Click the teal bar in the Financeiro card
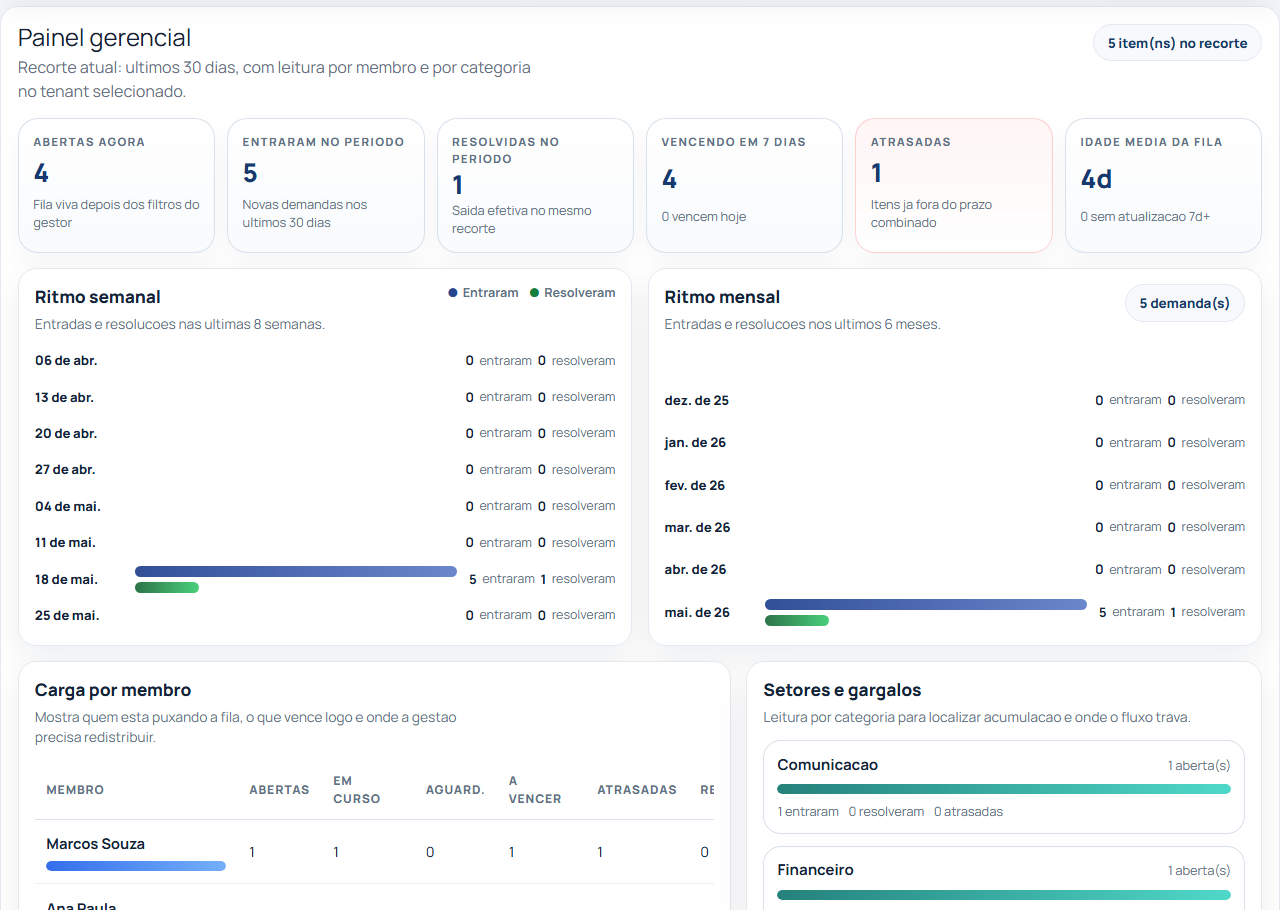 pos(1004,895)
